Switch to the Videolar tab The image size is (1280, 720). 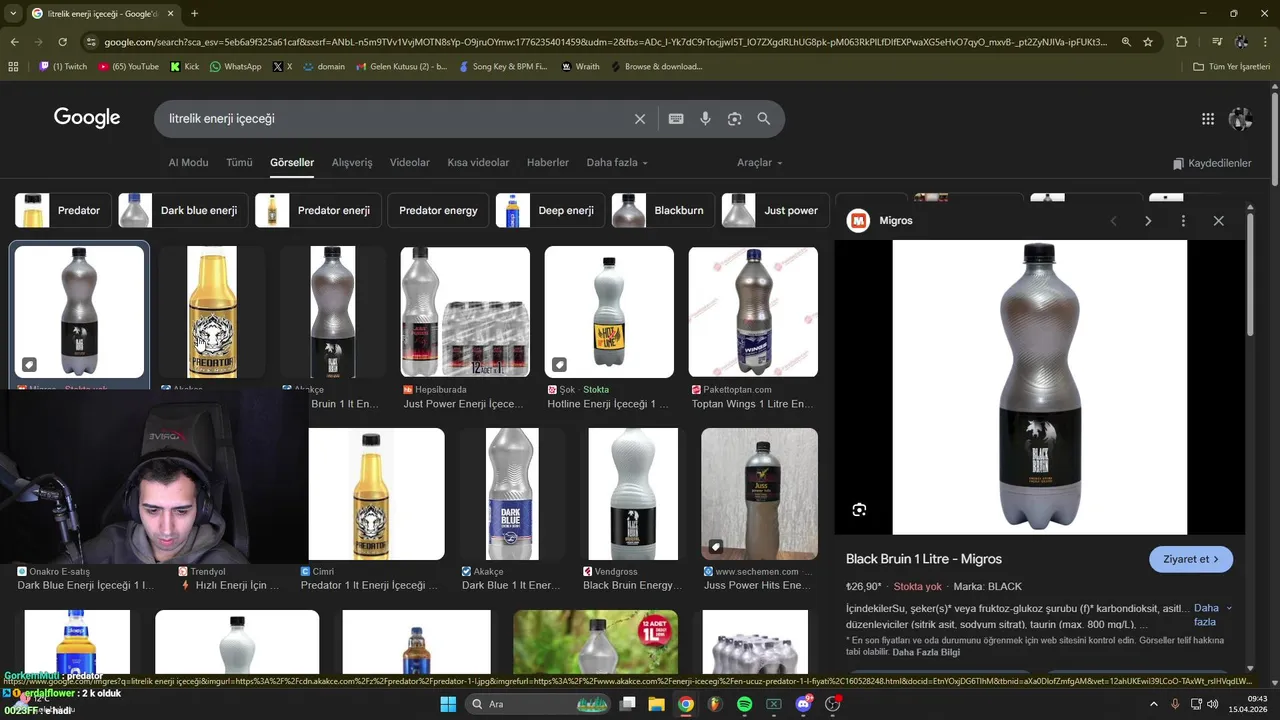(x=410, y=163)
